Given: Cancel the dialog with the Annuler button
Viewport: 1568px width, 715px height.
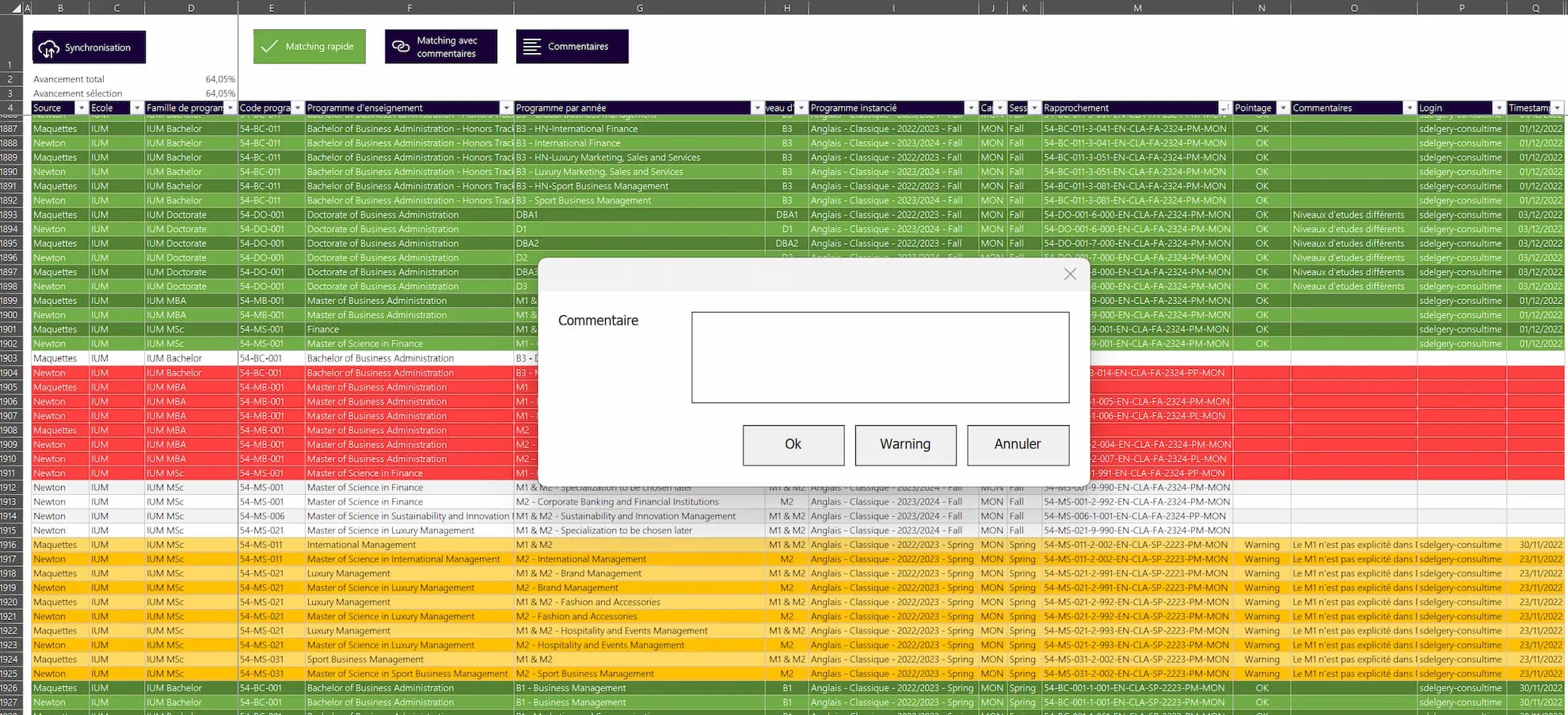Looking at the screenshot, I should tap(1018, 445).
